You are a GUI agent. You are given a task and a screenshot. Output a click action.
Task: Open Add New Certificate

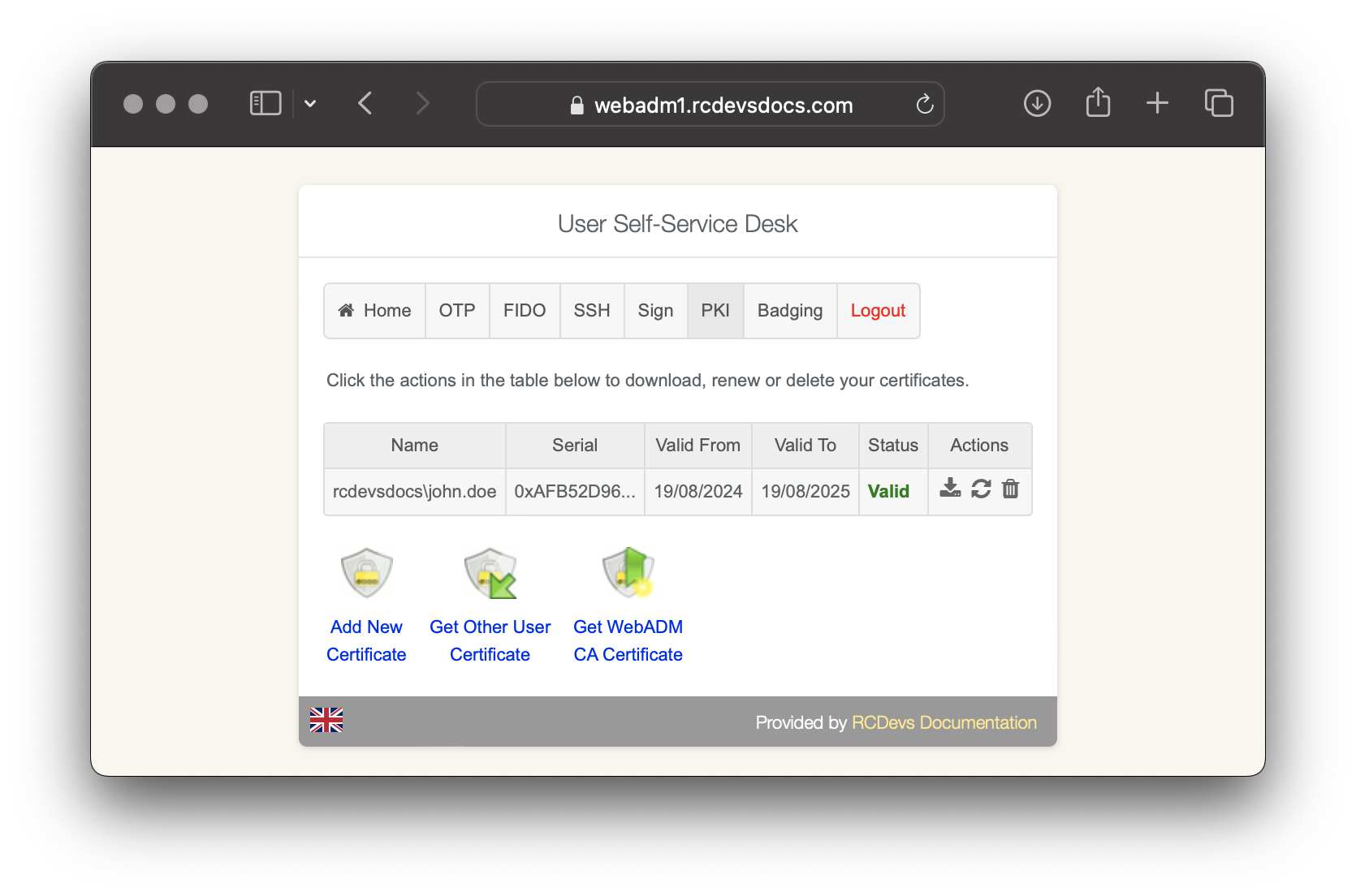pyautogui.click(x=366, y=640)
